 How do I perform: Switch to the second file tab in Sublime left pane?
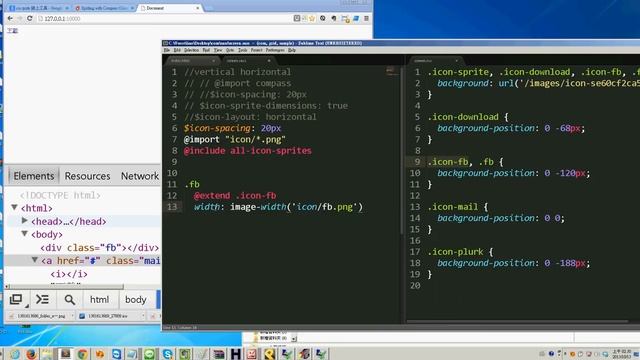tap(247, 61)
